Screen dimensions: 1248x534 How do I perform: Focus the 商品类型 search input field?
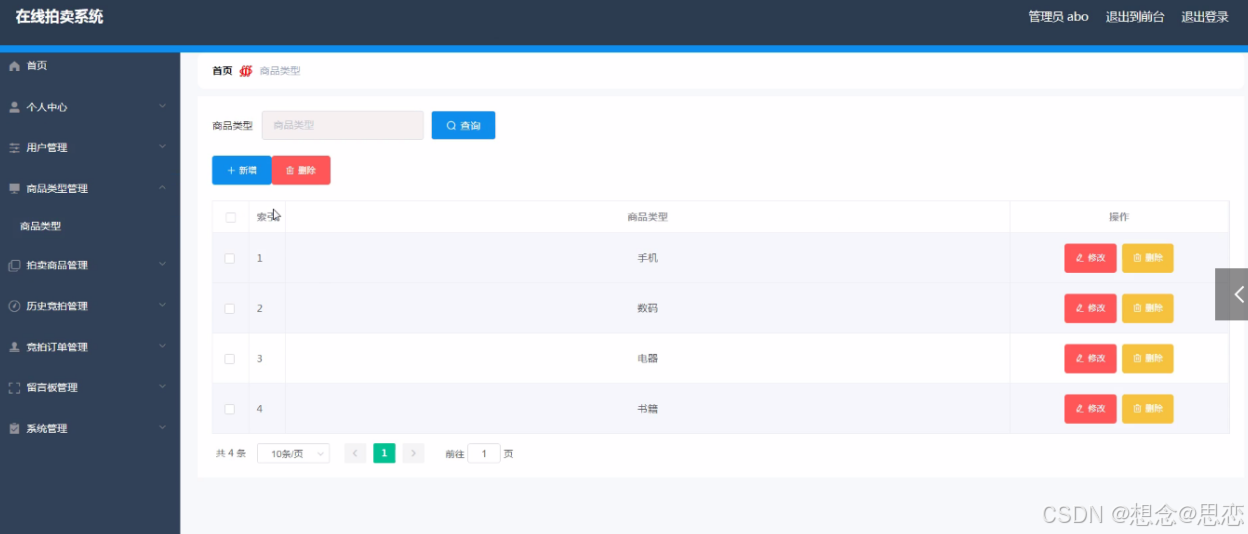[343, 125]
